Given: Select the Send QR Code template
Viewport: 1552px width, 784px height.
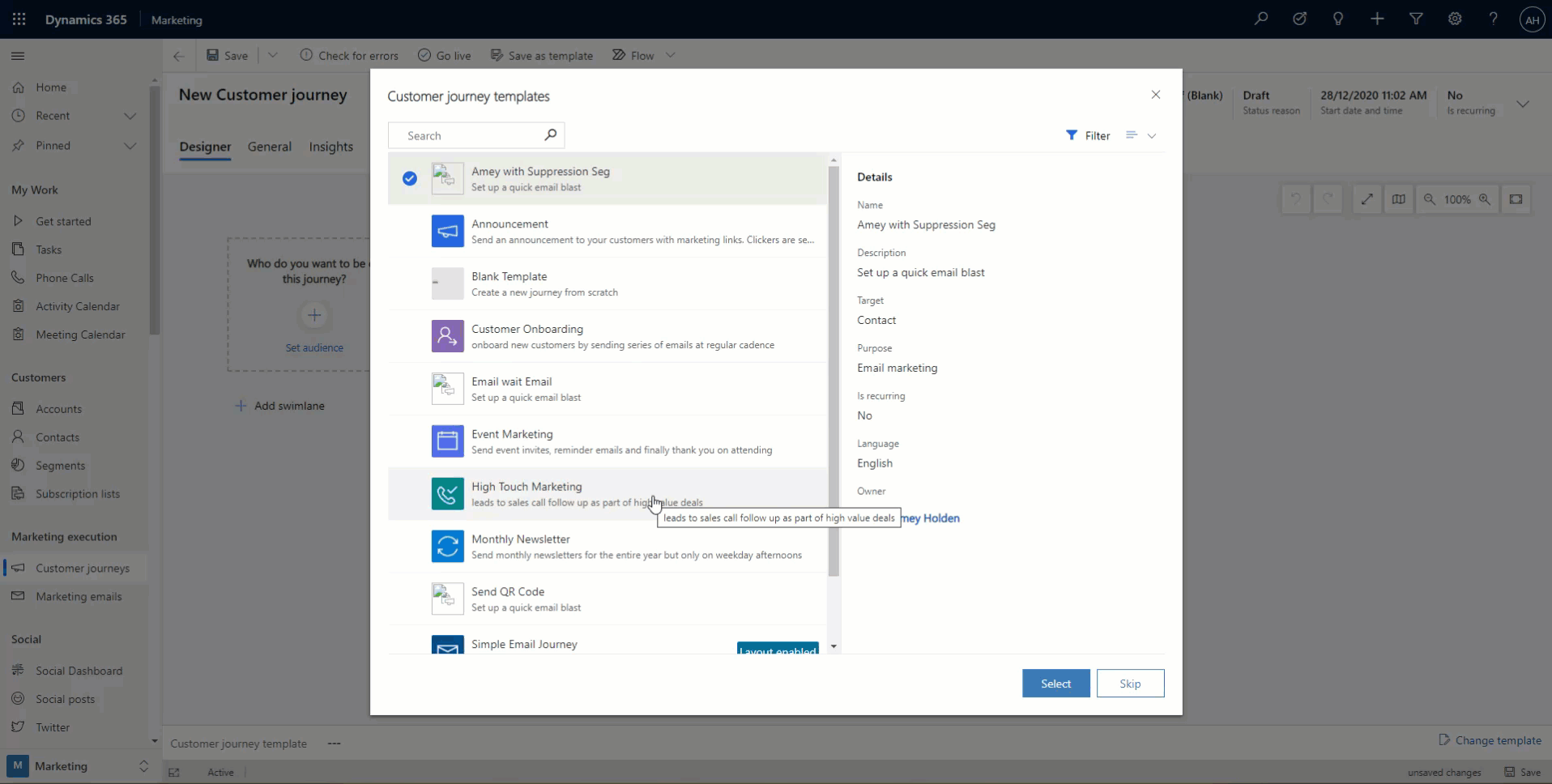Looking at the screenshot, I should point(608,599).
